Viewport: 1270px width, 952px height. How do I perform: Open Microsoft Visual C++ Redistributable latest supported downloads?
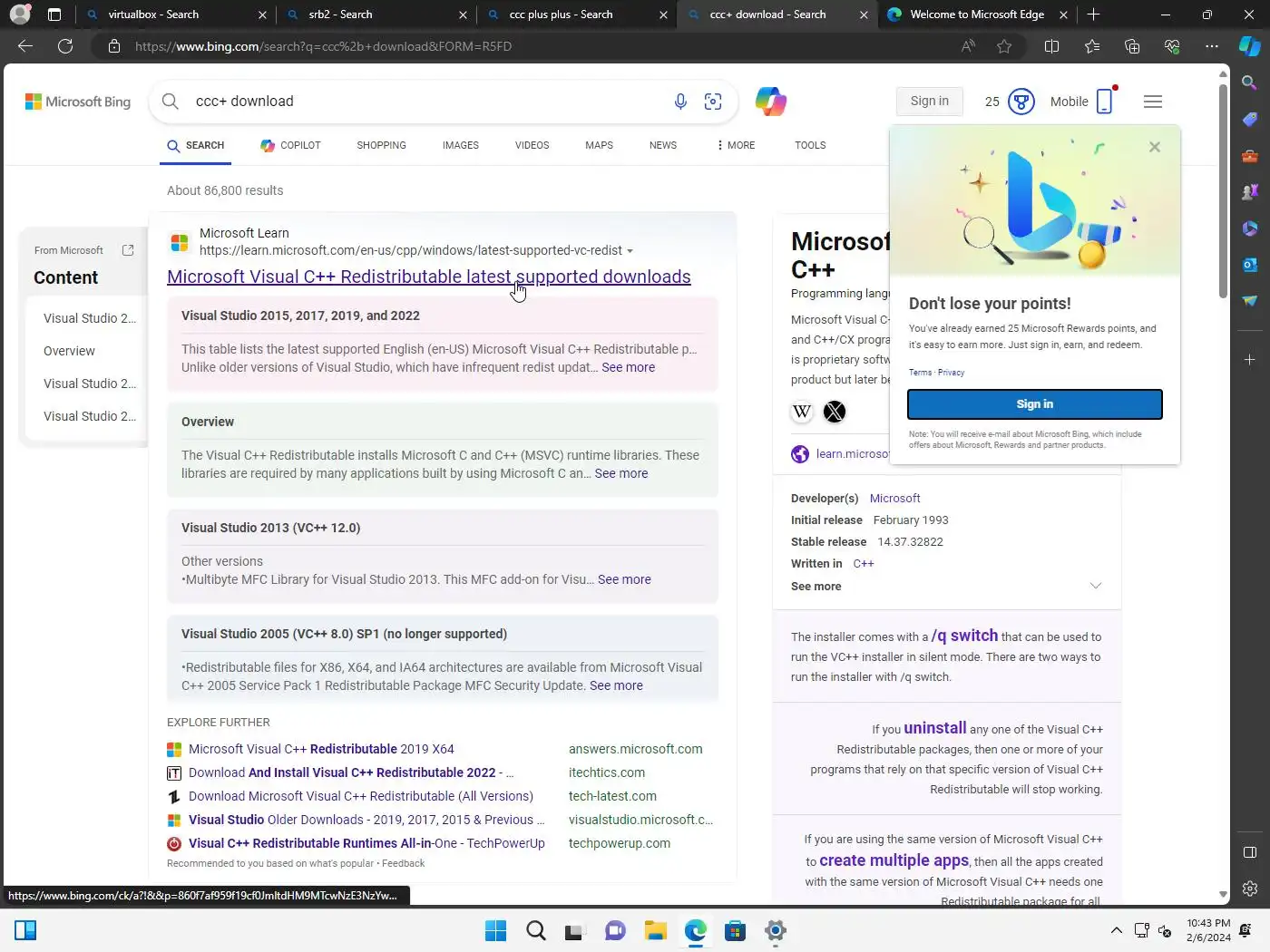[429, 277]
